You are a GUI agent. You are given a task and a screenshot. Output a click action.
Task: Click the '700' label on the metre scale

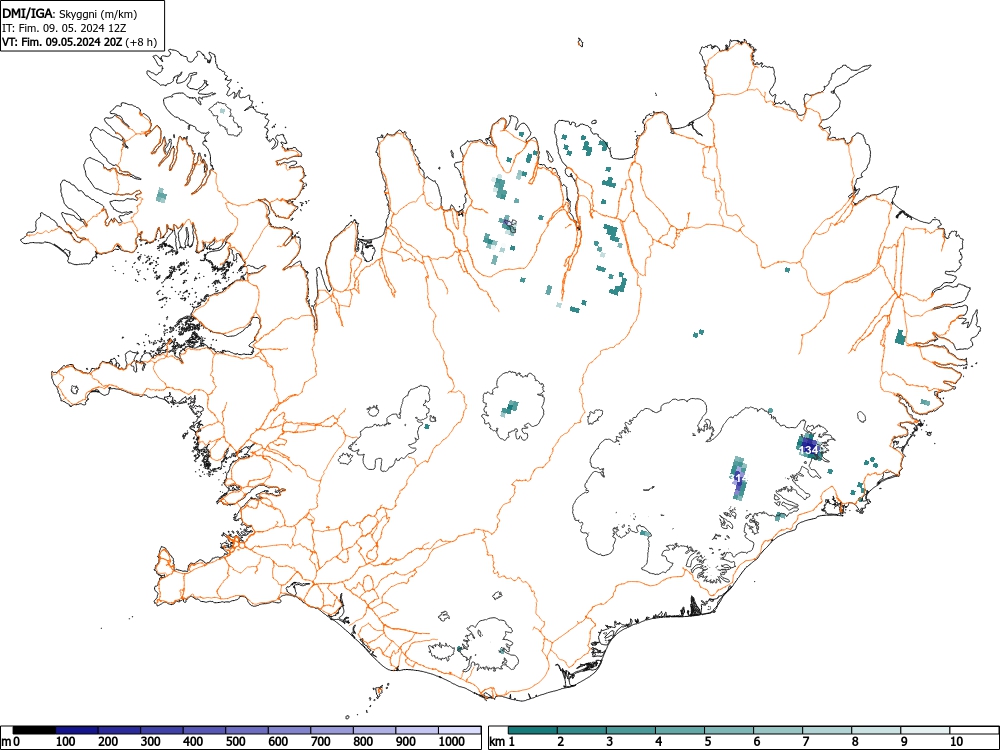click(320, 742)
